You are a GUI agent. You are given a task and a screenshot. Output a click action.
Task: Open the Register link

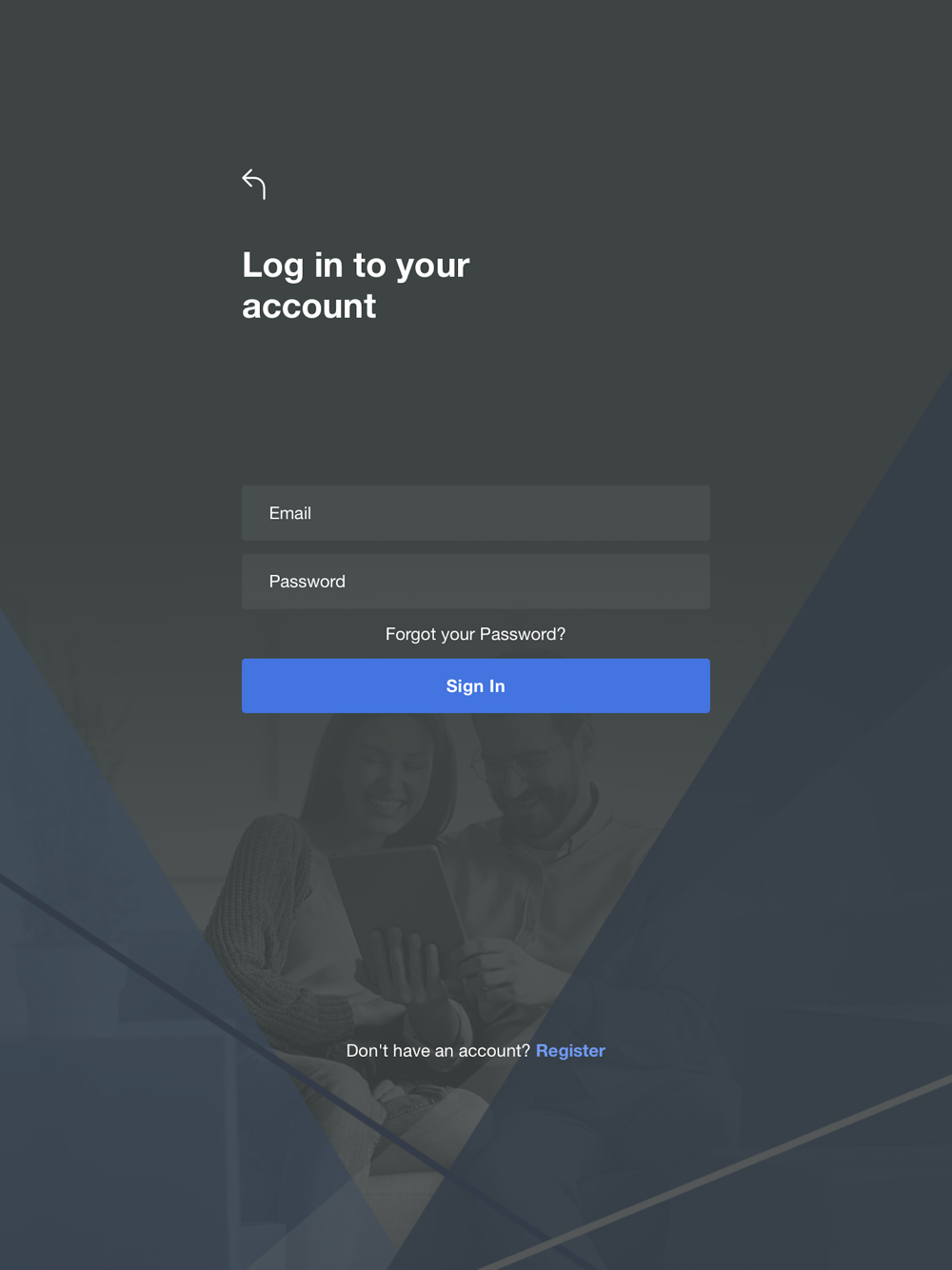click(570, 1050)
